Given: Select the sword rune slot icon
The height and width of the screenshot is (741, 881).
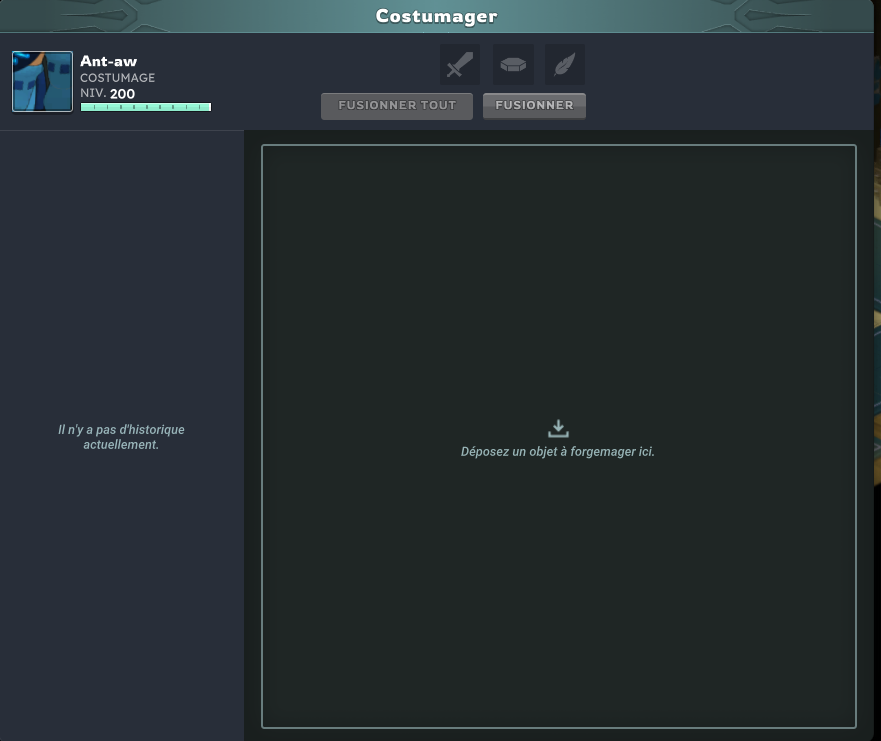Looking at the screenshot, I should click(460, 65).
